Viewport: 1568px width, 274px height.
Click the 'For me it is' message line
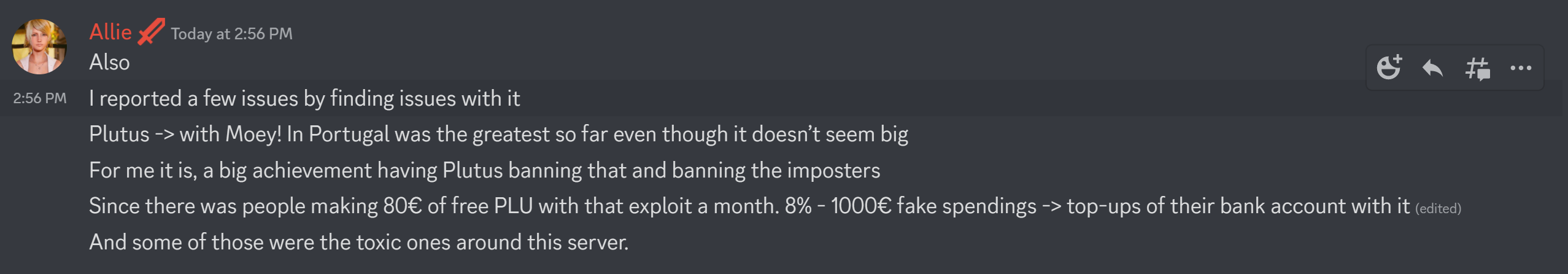484,170
